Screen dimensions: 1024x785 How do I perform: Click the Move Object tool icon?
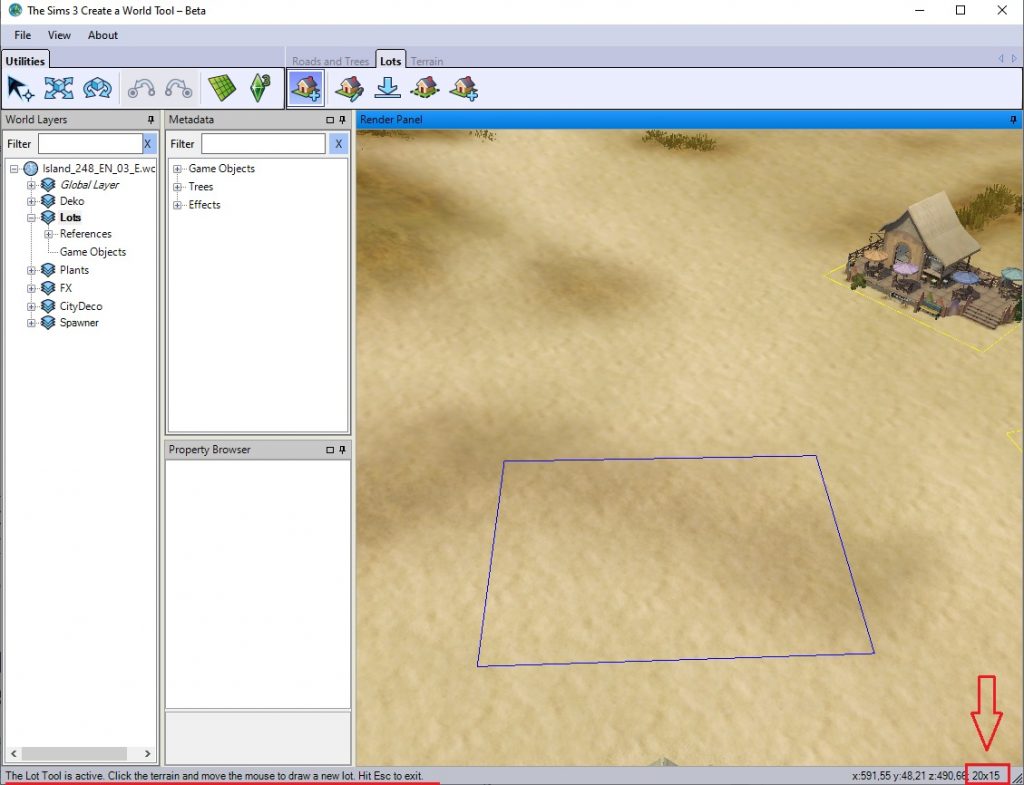(x=59, y=88)
